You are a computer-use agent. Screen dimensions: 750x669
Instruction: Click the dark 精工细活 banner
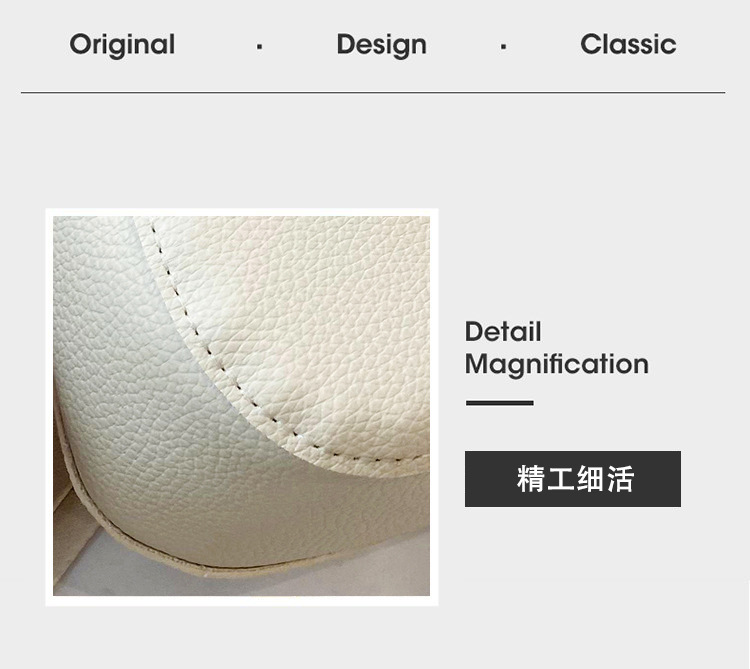[x=573, y=479]
